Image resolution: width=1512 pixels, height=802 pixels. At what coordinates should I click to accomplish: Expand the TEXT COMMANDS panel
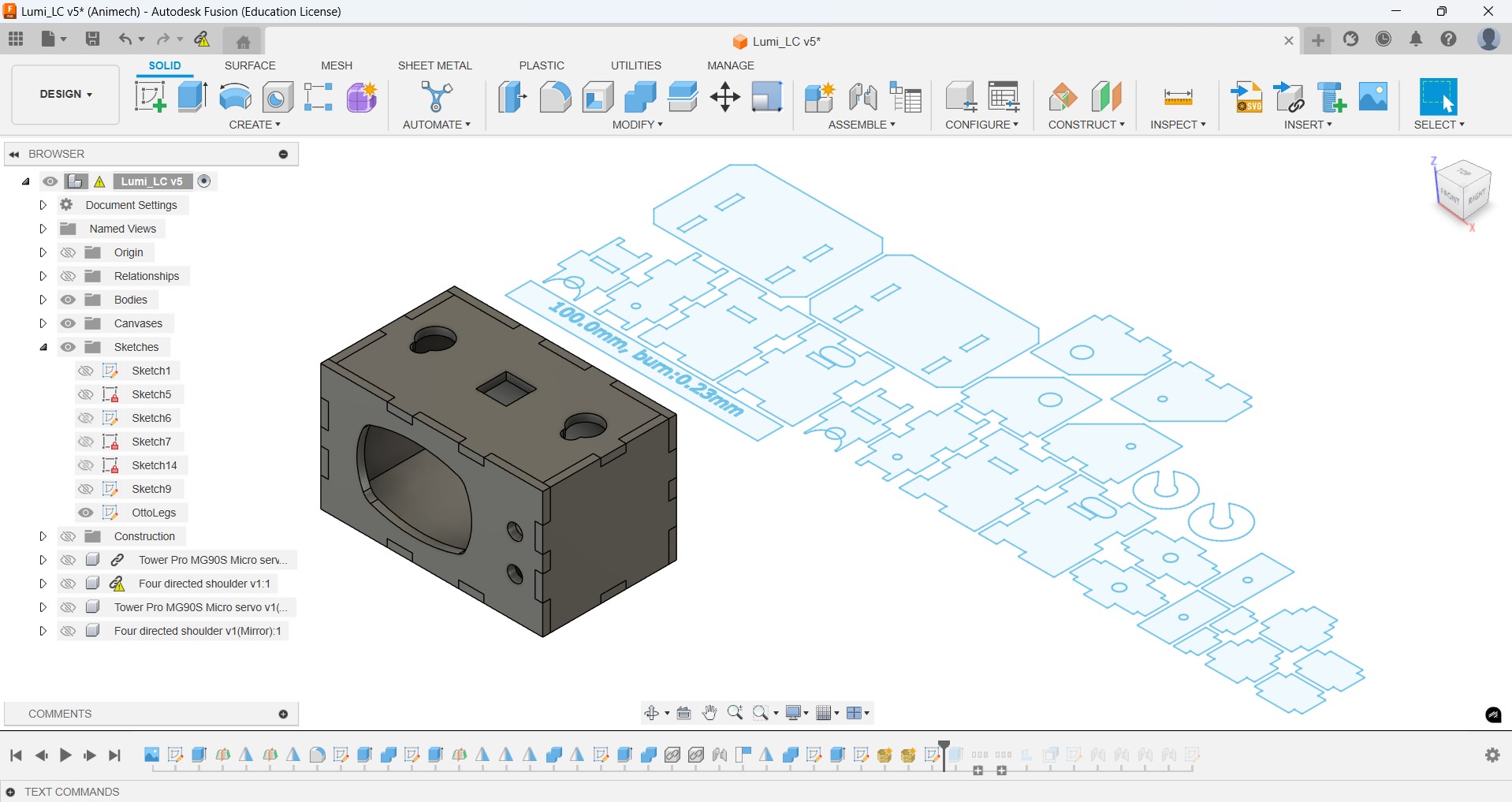(10, 792)
